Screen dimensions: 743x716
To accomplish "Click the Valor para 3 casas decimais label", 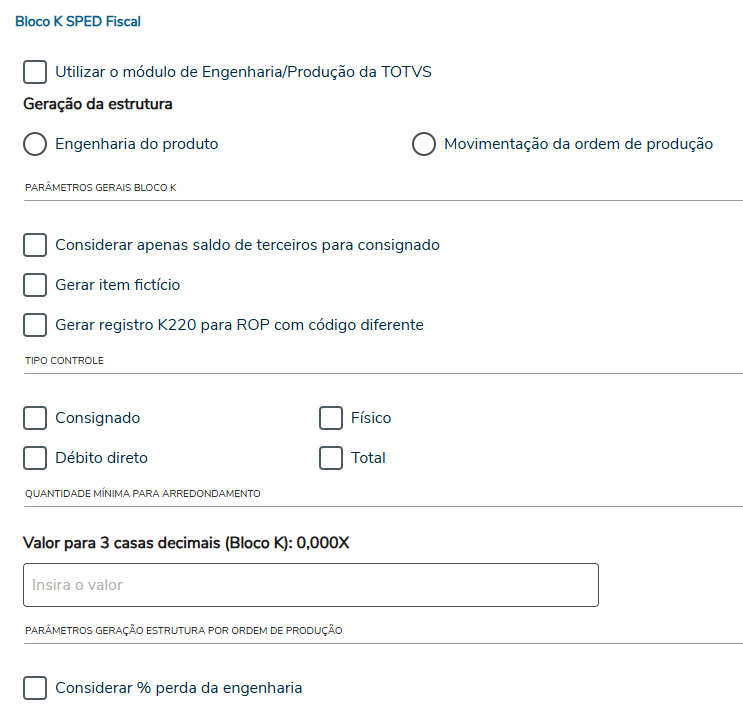I will pos(186,543).
